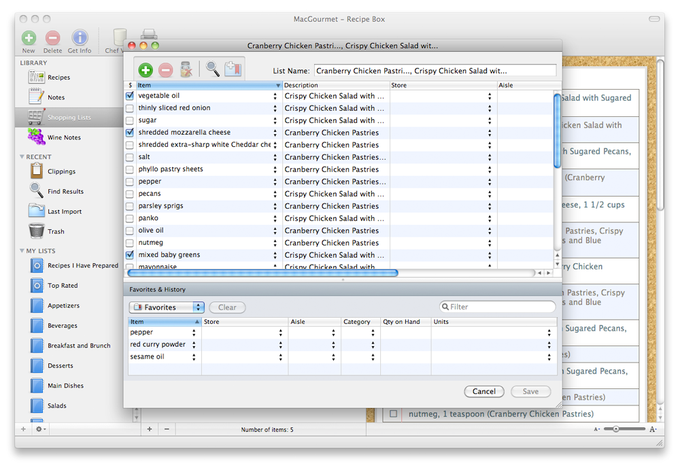Image resolution: width=680 pixels, height=468 pixels.
Task: Check the salt item
Action: point(129,157)
